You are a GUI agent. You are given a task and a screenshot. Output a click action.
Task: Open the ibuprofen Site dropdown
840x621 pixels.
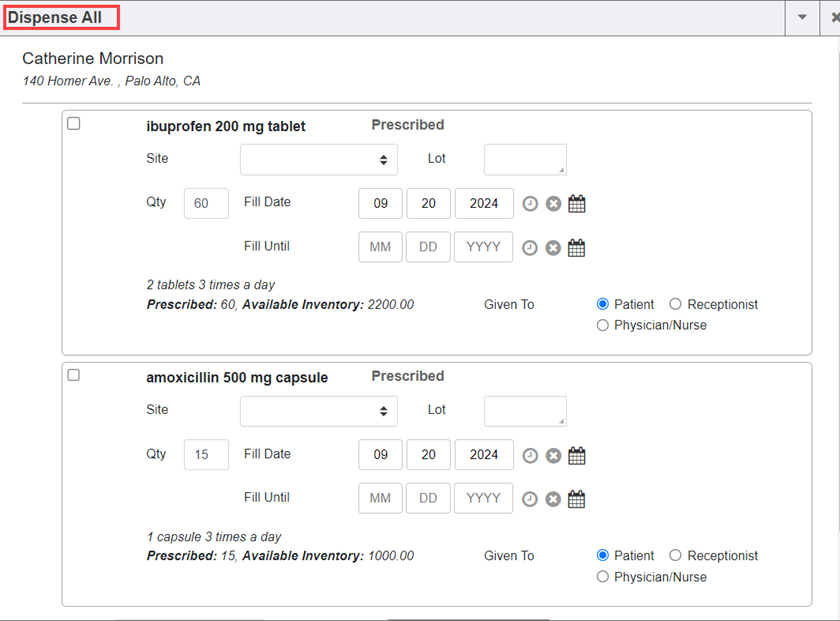pos(318,160)
